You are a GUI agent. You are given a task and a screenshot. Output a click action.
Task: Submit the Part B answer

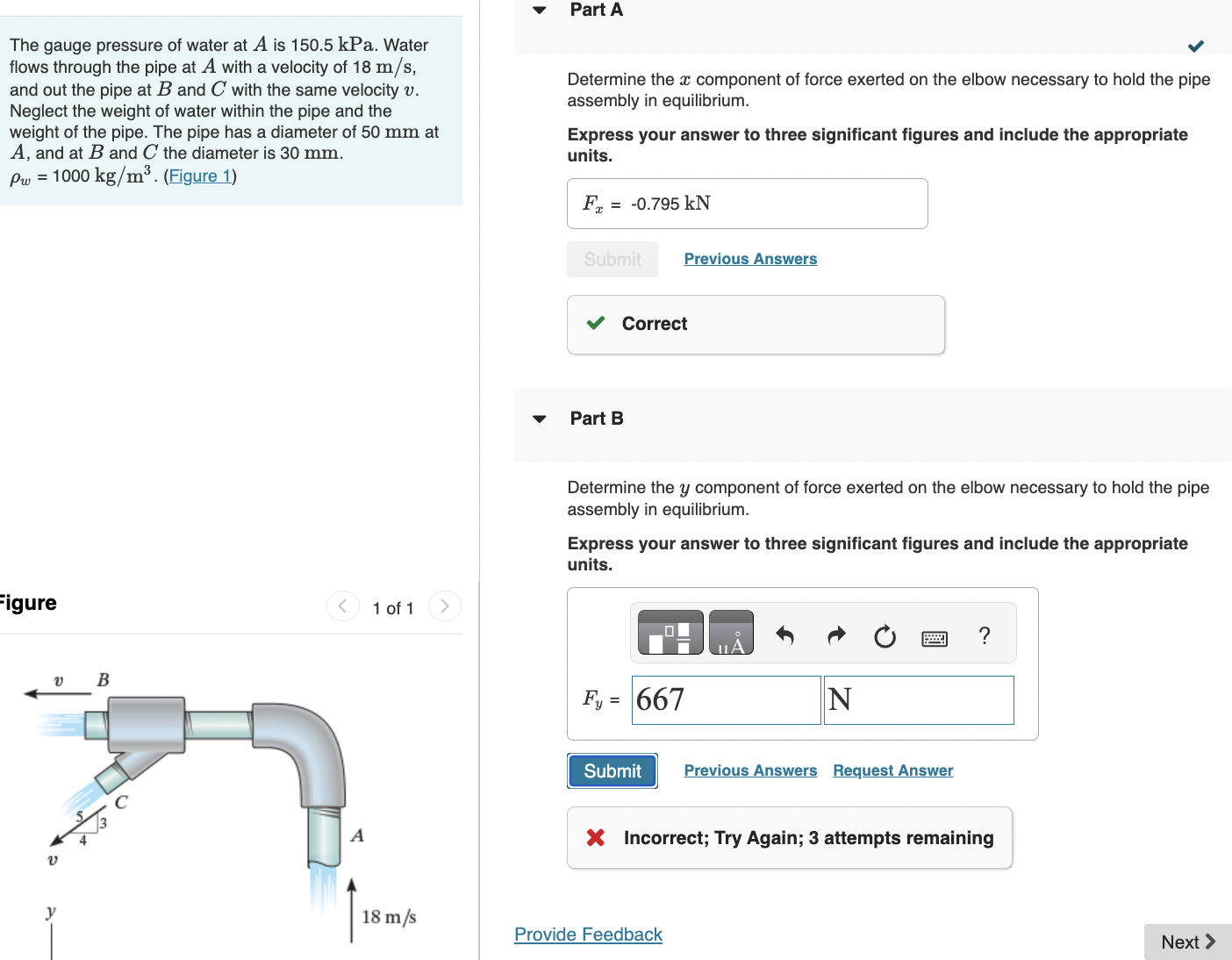point(612,770)
